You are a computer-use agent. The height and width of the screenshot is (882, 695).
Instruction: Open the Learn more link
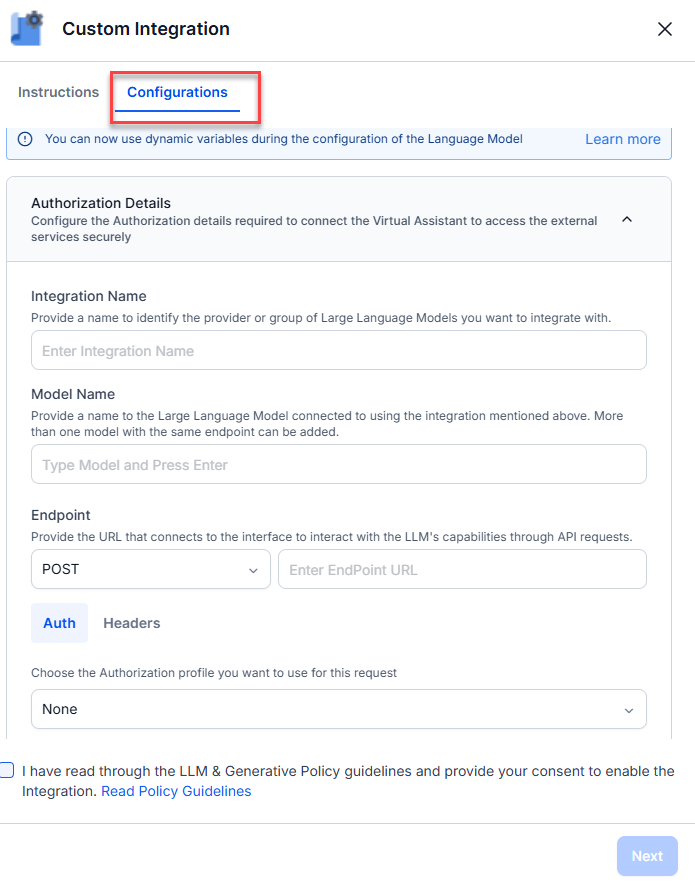click(x=622, y=139)
